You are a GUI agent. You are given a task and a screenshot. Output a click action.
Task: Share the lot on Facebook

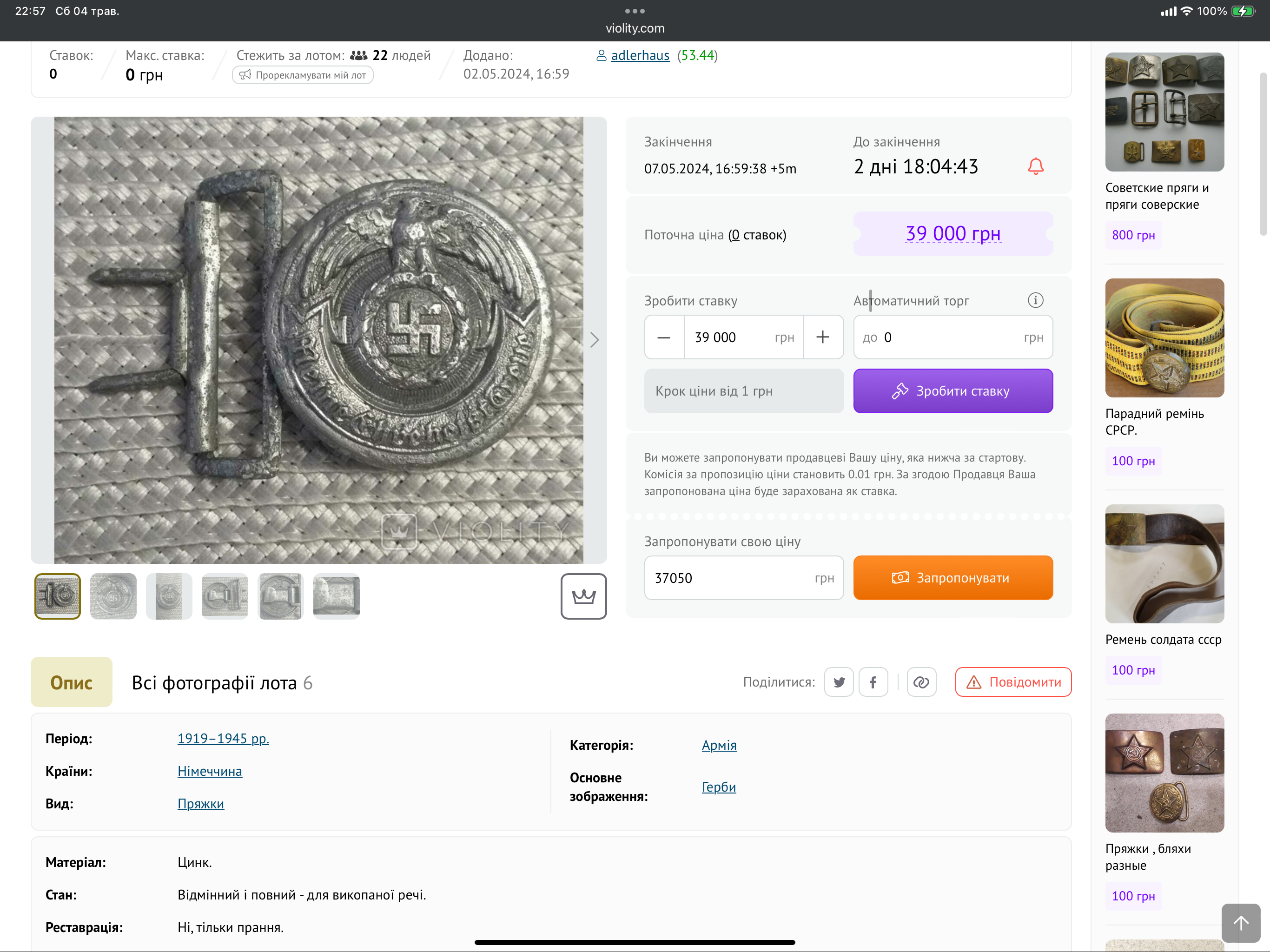(x=873, y=682)
